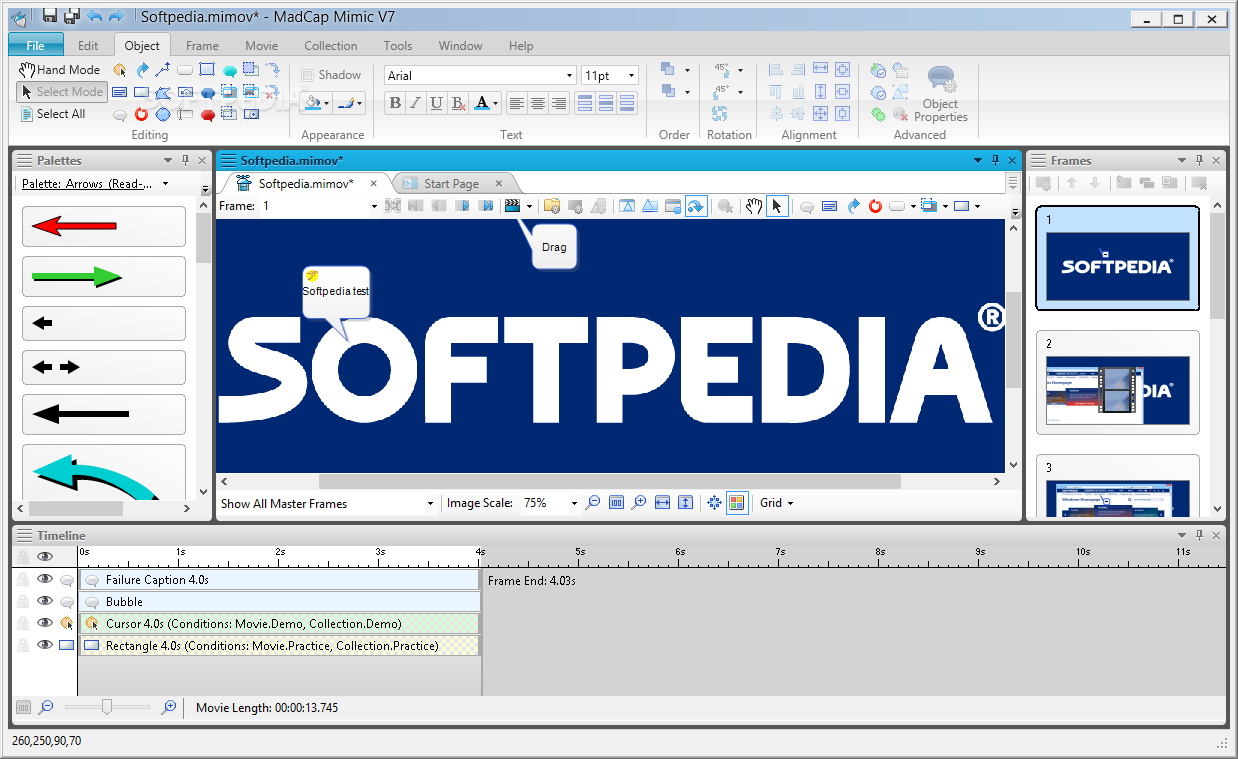1238x759 pixels.
Task: Click the timeline zoom in magnifier
Action: tap(169, 707)
